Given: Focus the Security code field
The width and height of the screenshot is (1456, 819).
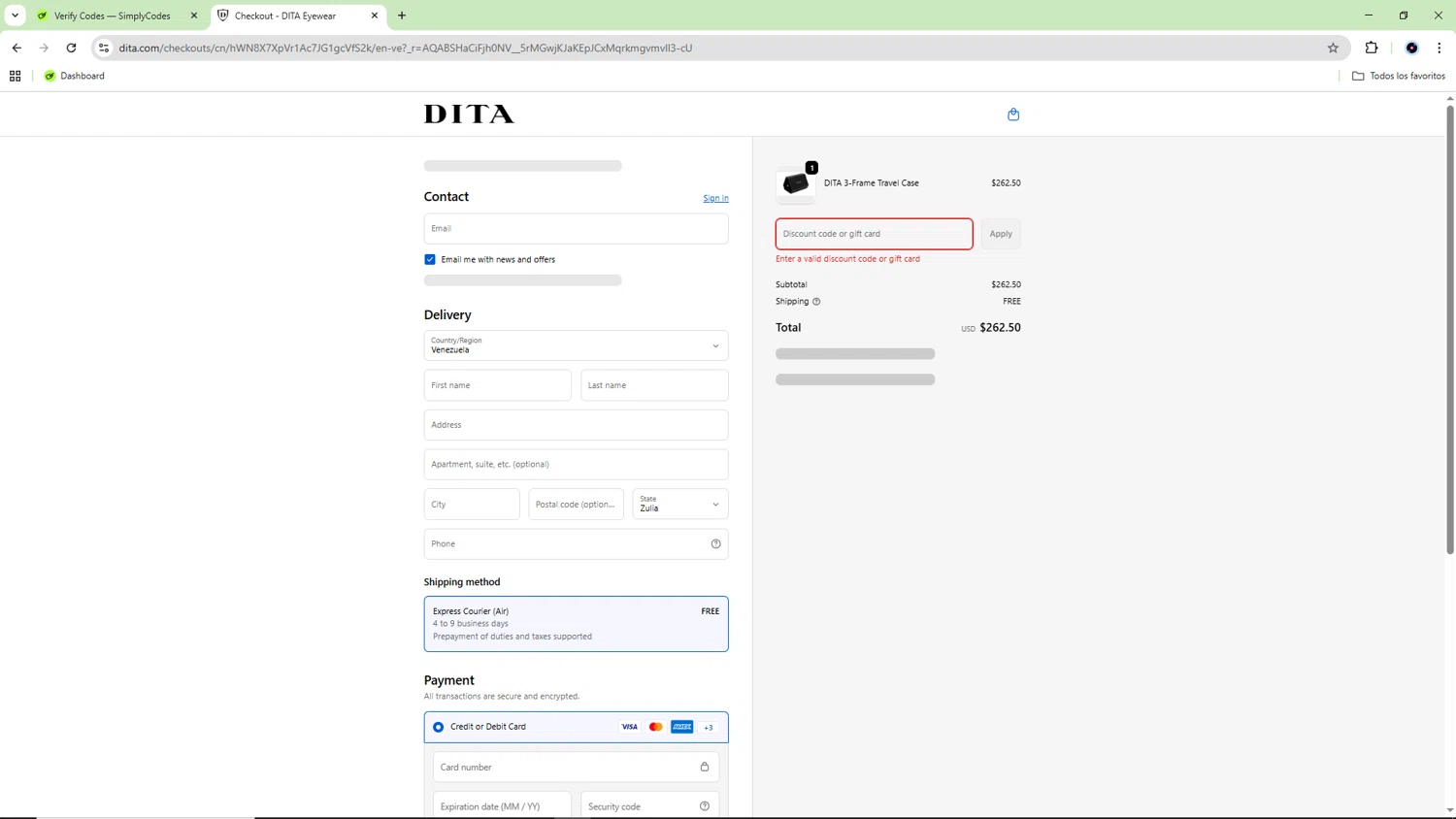Looking at the screenshot, I should pos(650,805).
